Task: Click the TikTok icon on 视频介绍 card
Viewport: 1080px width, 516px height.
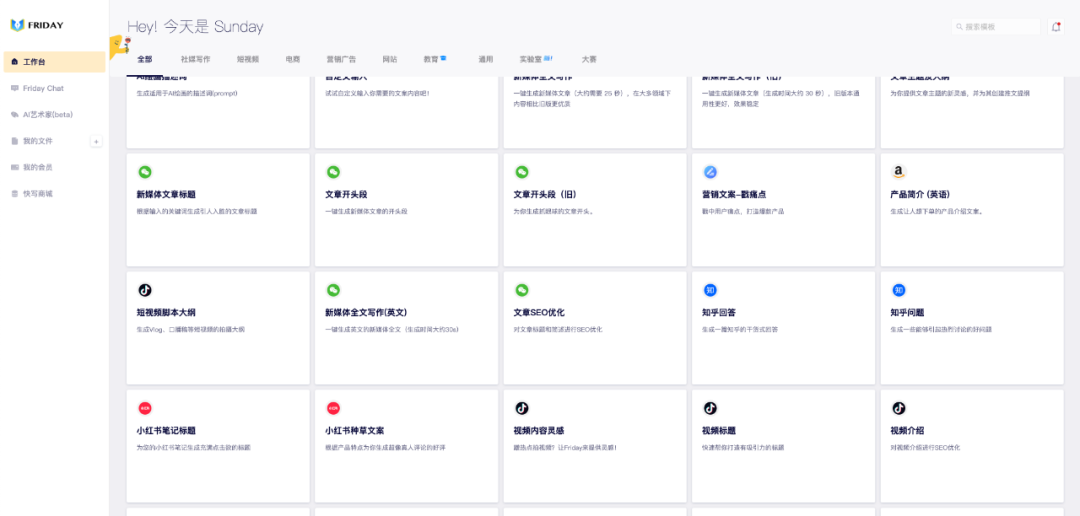Action: (x=898, y=409)
